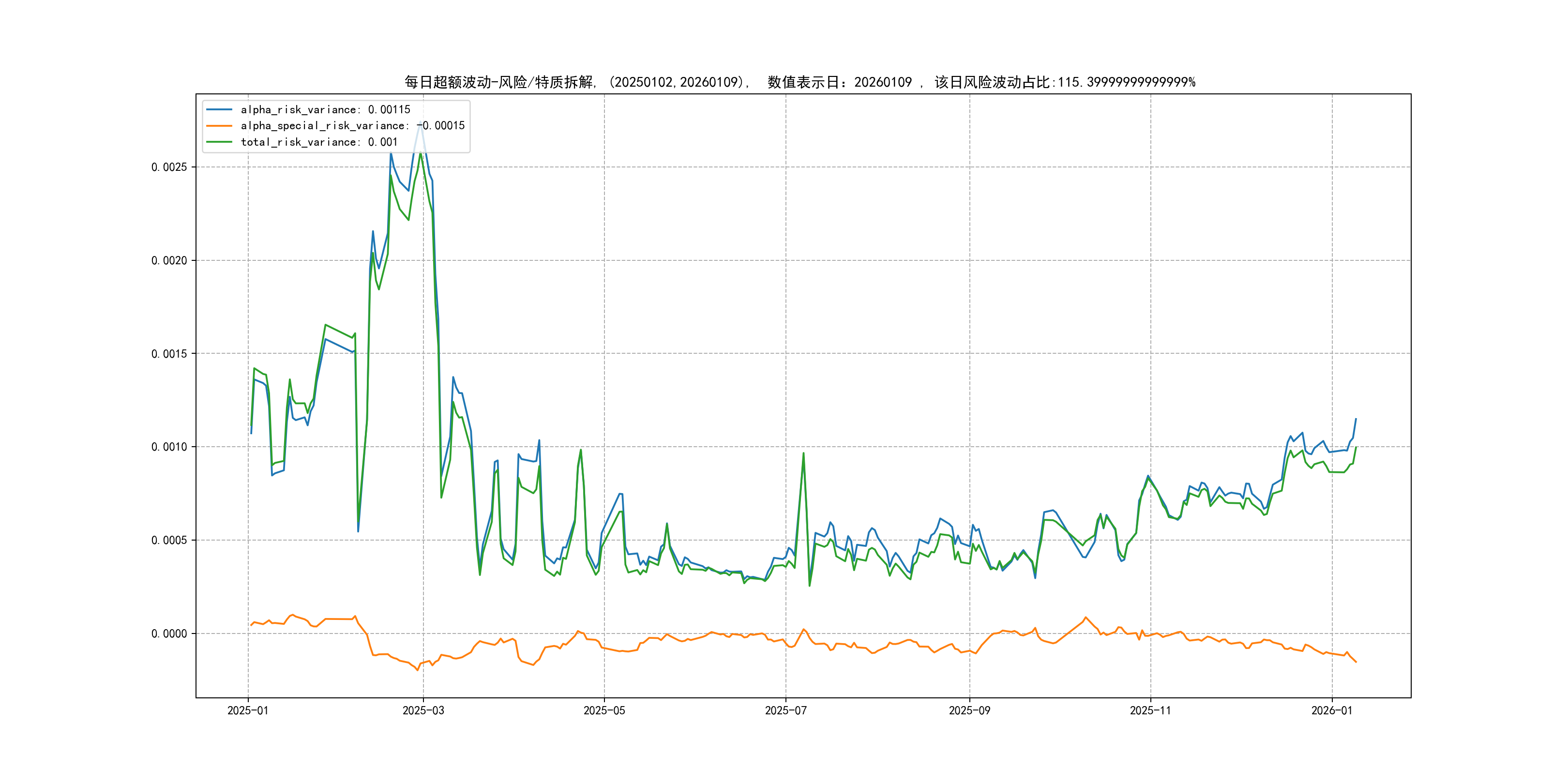Click the 2025-05 x-axis tick label
Viewport: 1568px width, 784px height.
coord(604,710)
